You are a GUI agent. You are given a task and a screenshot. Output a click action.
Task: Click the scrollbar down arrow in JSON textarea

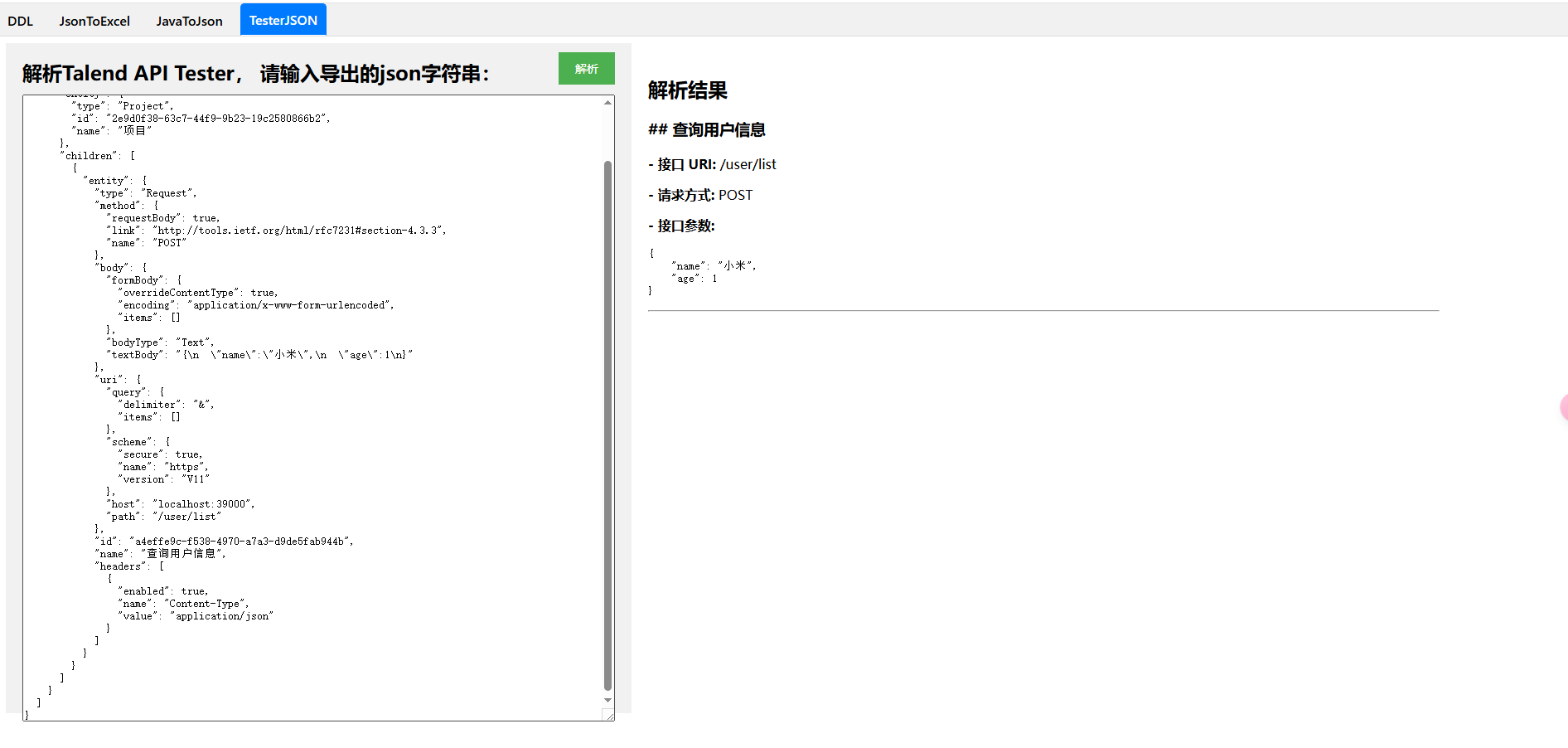coord(607,701)
